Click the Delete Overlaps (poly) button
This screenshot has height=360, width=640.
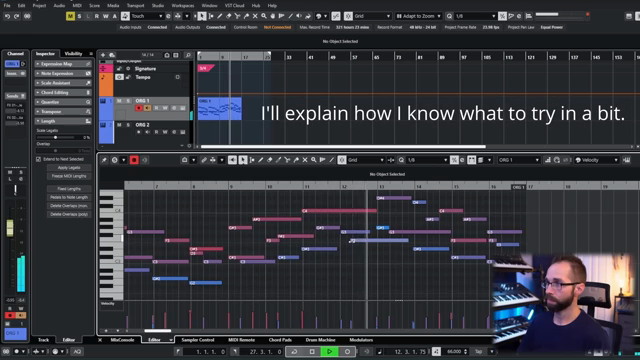69,214
